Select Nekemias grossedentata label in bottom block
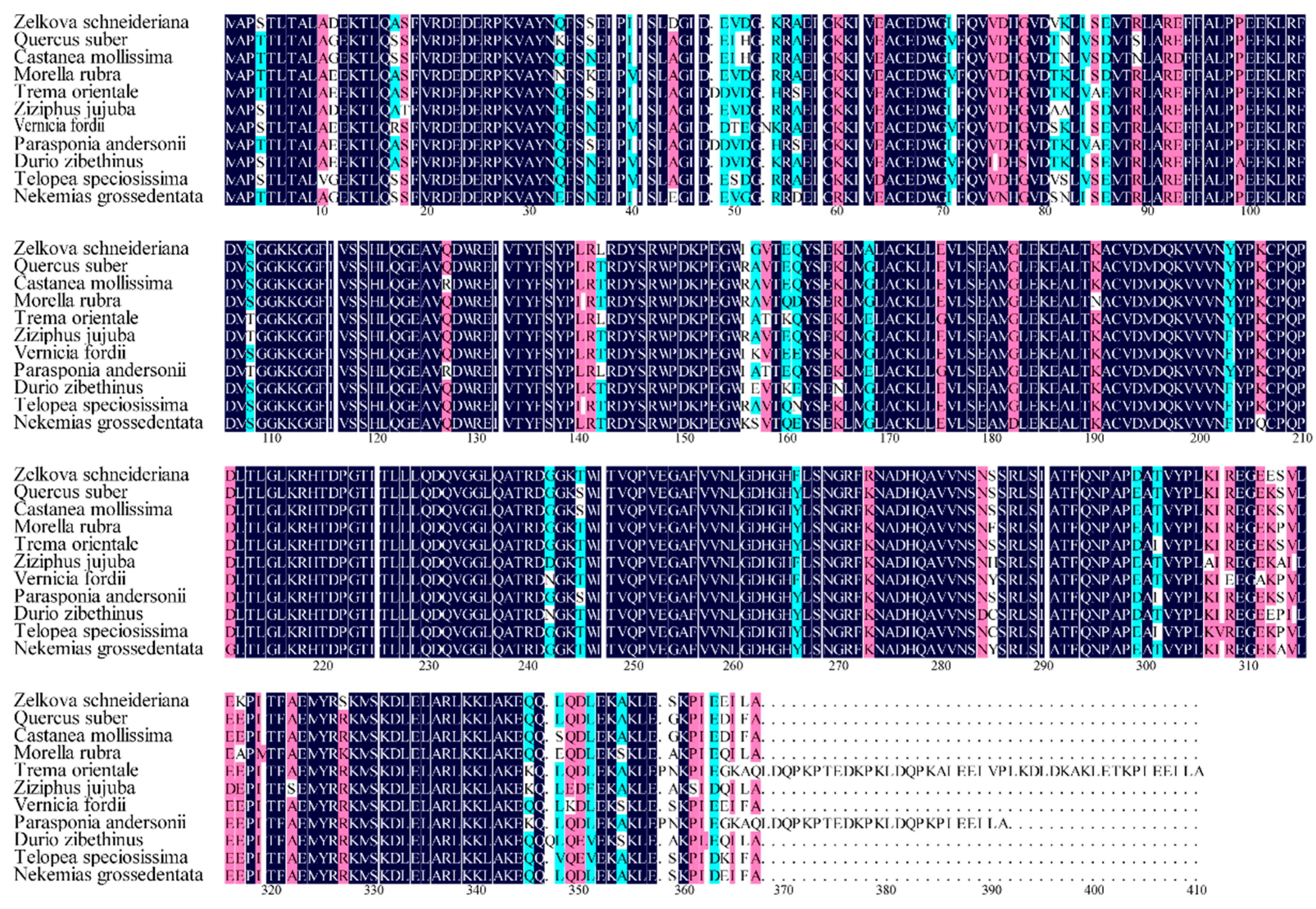 pyautogui.click(x=108, y=874)
